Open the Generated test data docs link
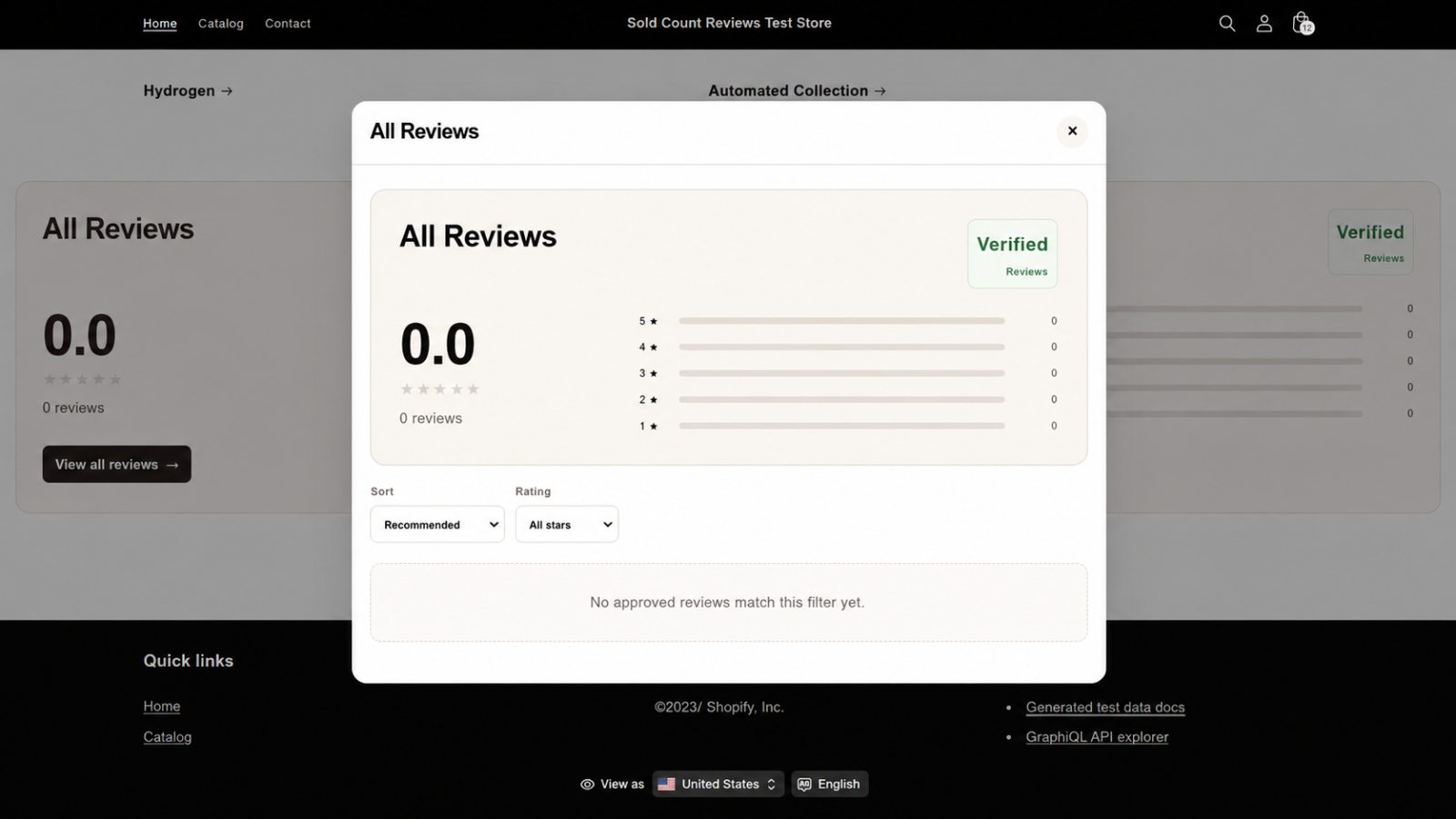Viewport: 1456px width, 819px height. point(1105,707)
